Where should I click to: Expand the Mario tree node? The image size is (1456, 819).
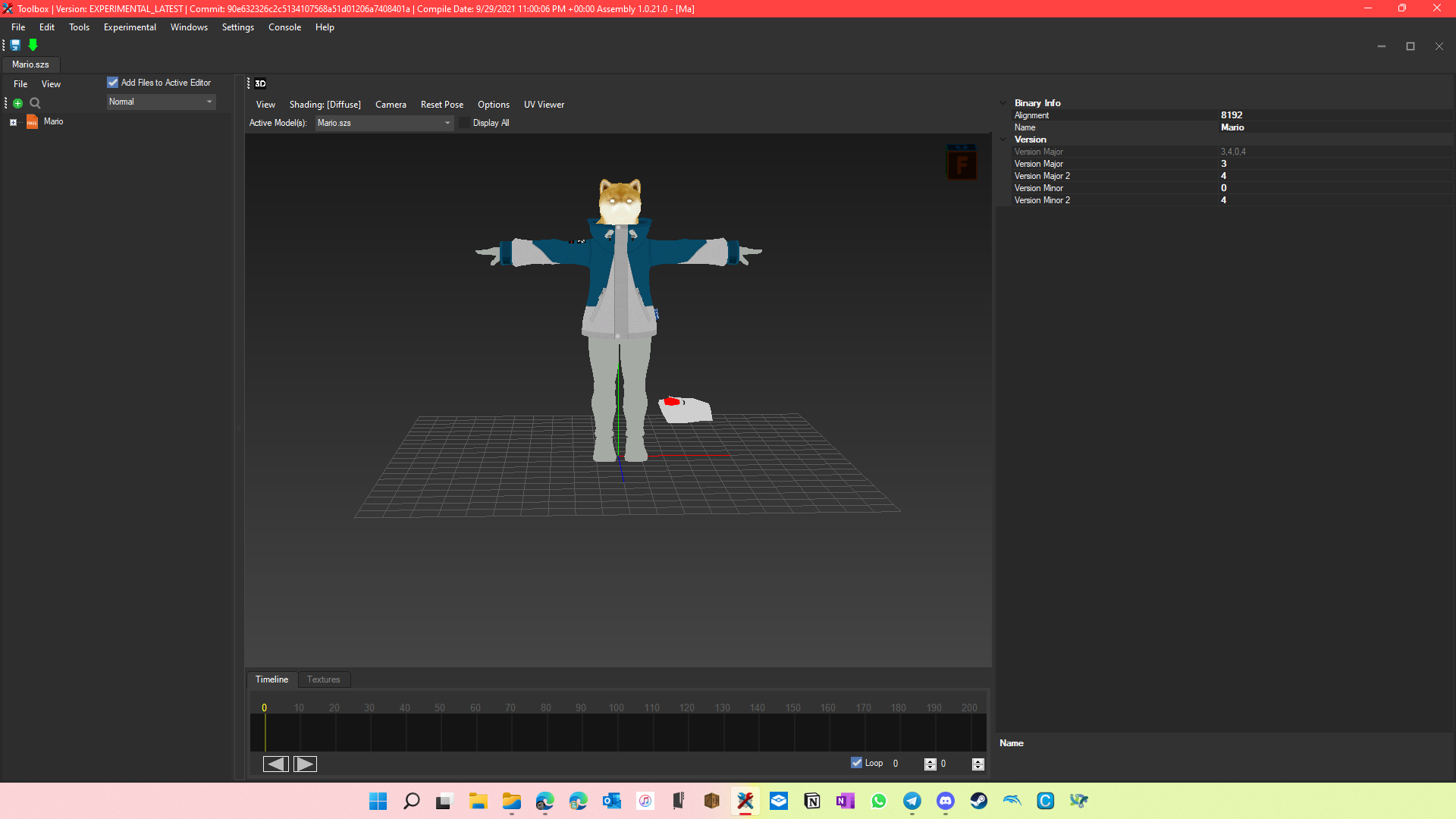[13, 122]
